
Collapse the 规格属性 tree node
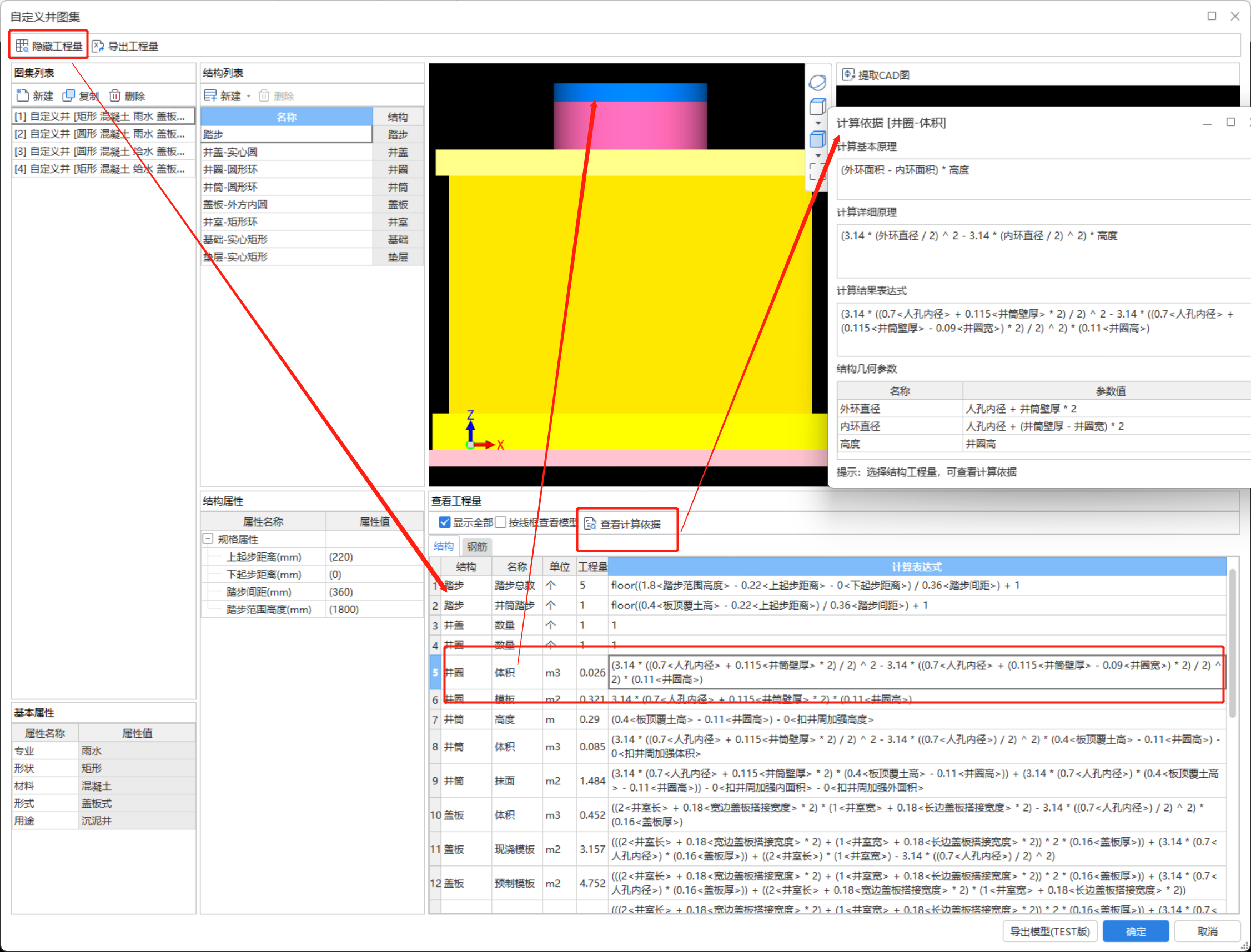click(208, 539)
